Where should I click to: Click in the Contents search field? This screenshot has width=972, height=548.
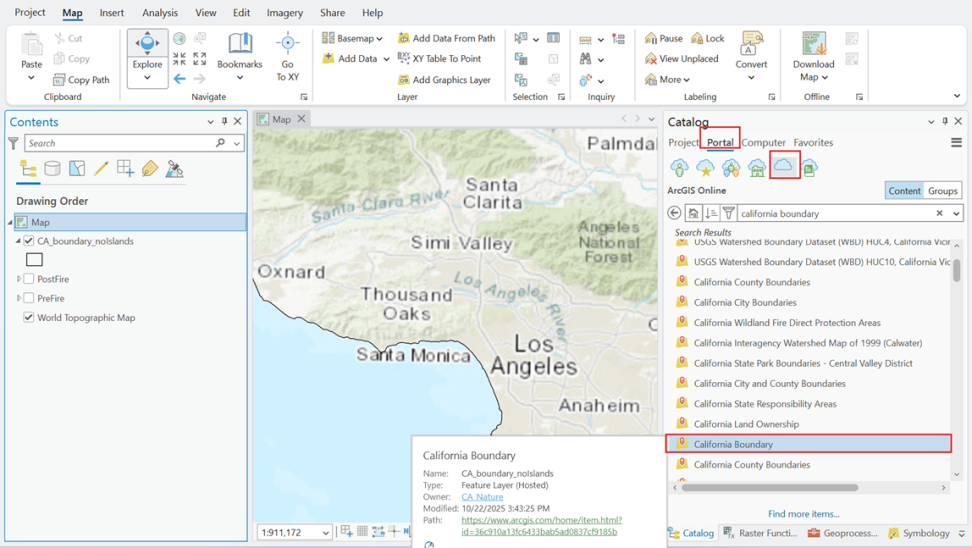119,143
